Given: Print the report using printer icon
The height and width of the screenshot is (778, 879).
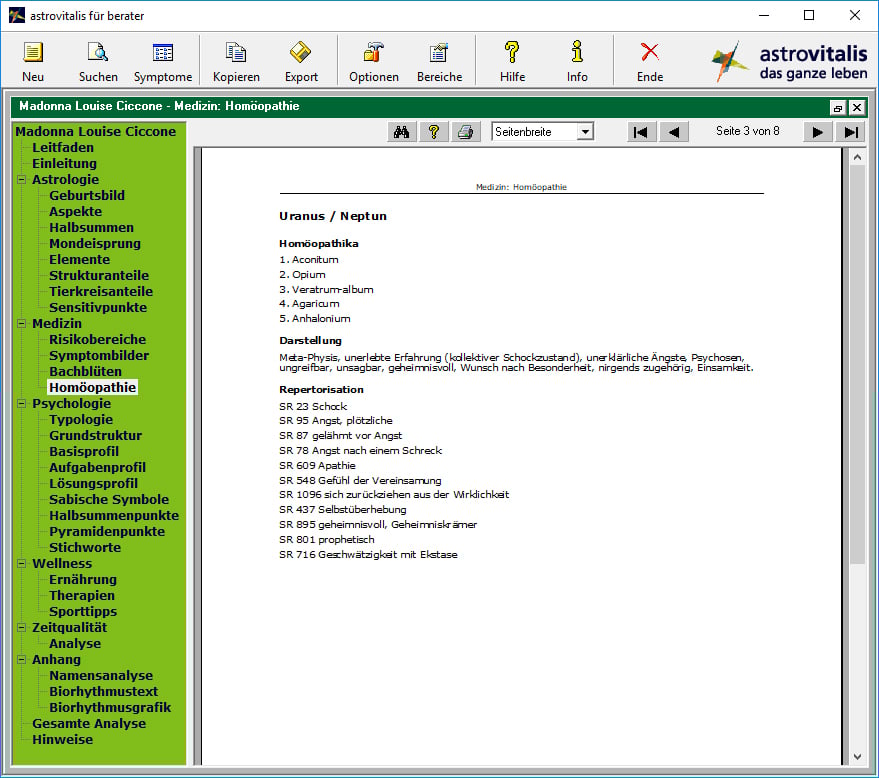Looking at the screenshot, I should [x=465, y=132].
